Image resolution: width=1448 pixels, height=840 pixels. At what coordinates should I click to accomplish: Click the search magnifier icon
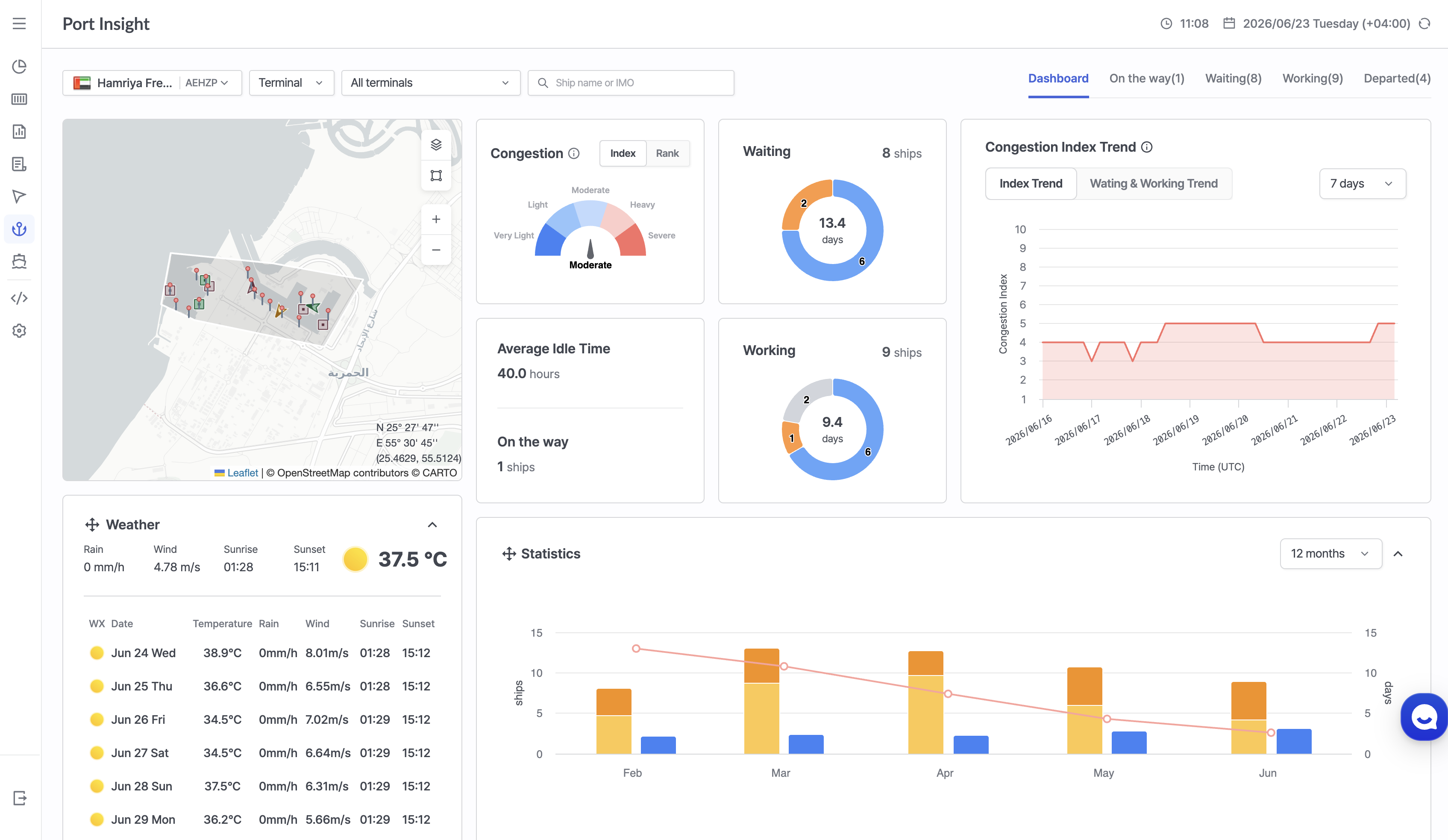[x=543, y=83]
